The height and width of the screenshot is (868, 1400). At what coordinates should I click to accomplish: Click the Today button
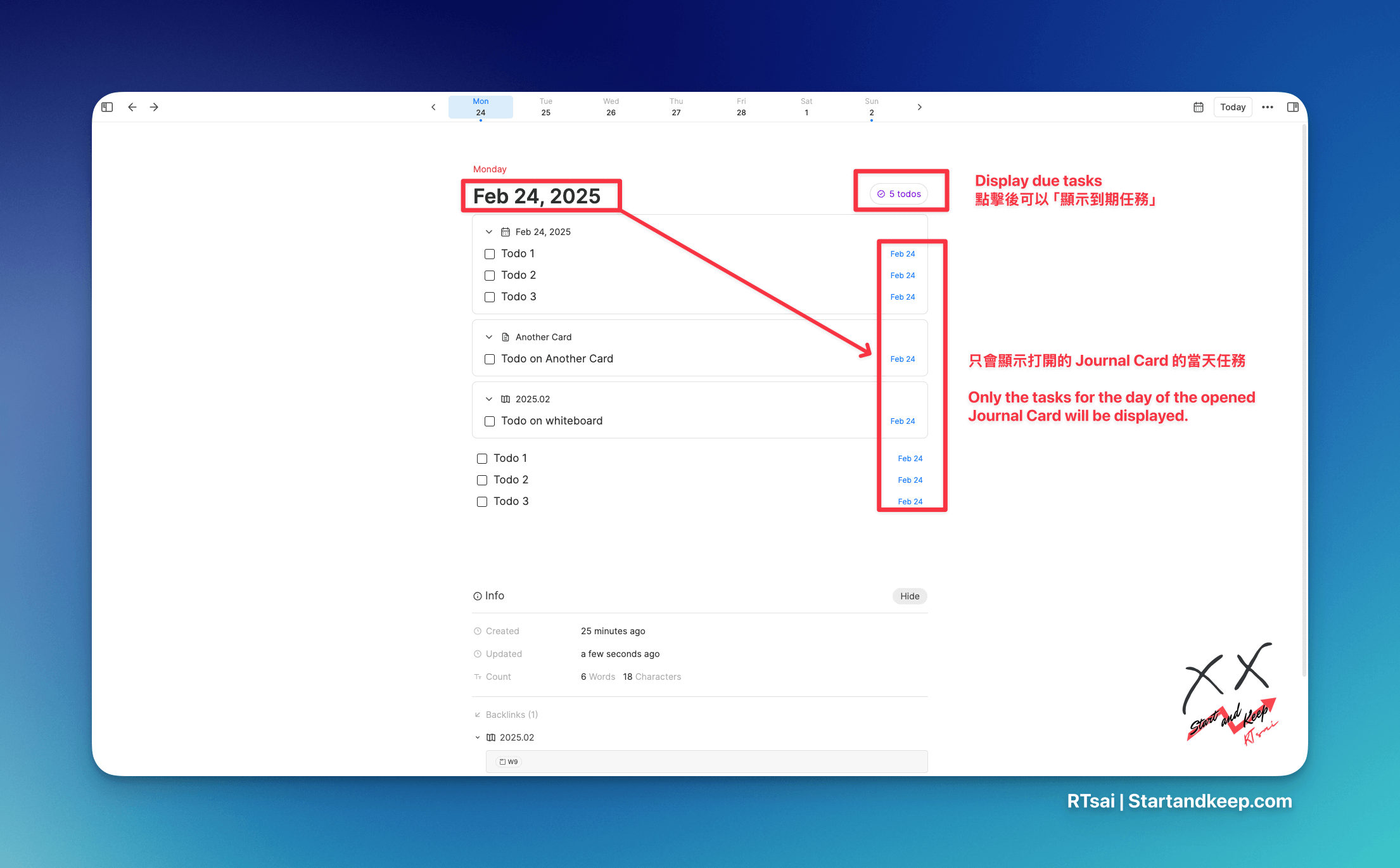pyautogui.click(x=1232, y=107)
